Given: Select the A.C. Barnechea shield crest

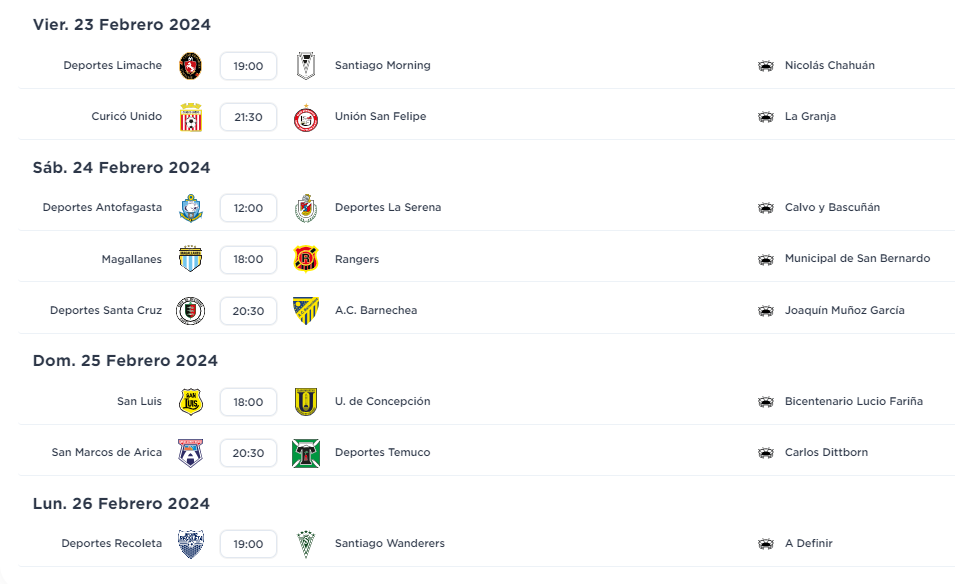Looking at the screenshot, I should tap(306, 311).
